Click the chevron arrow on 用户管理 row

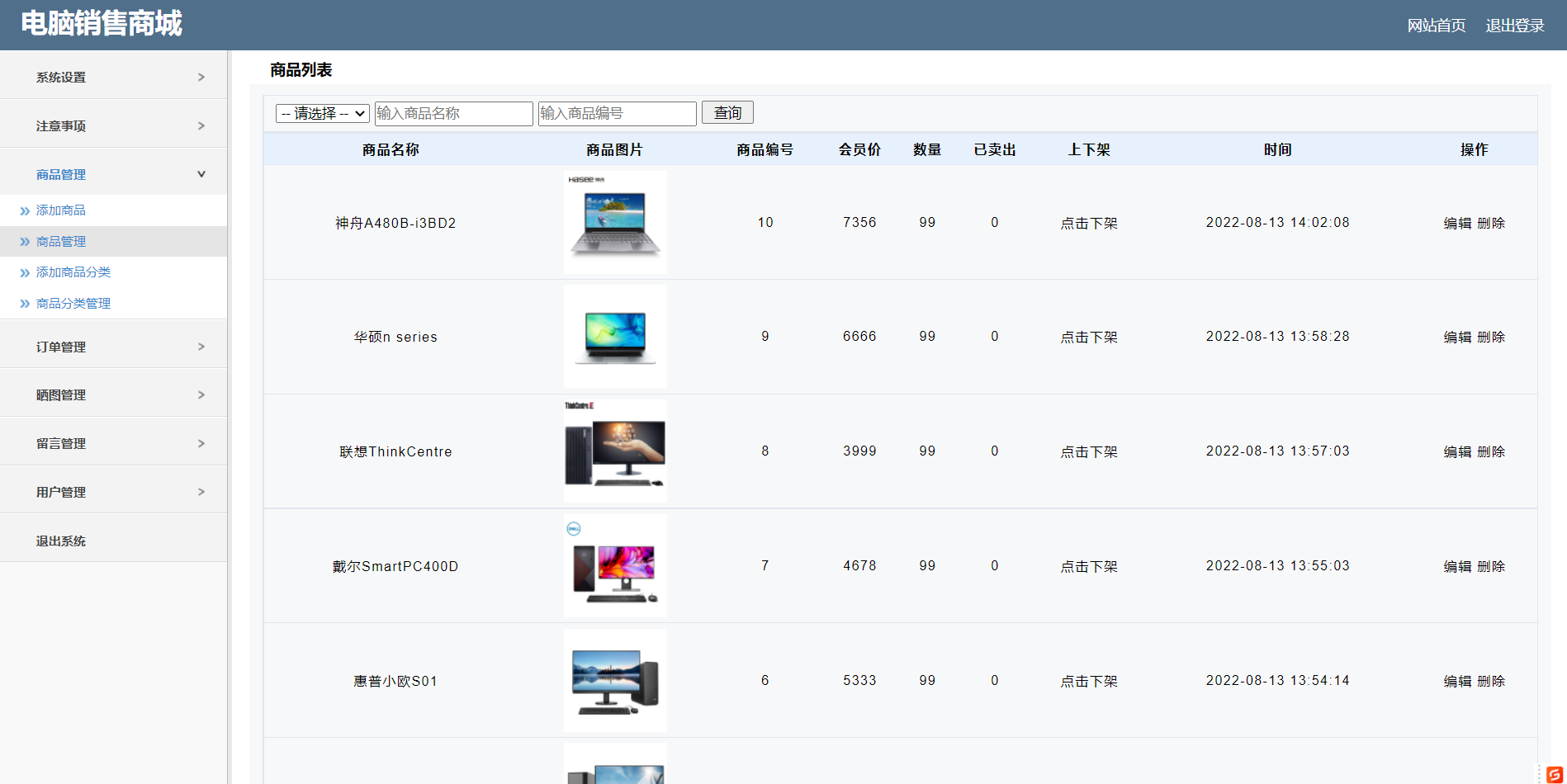click(201, 492)
